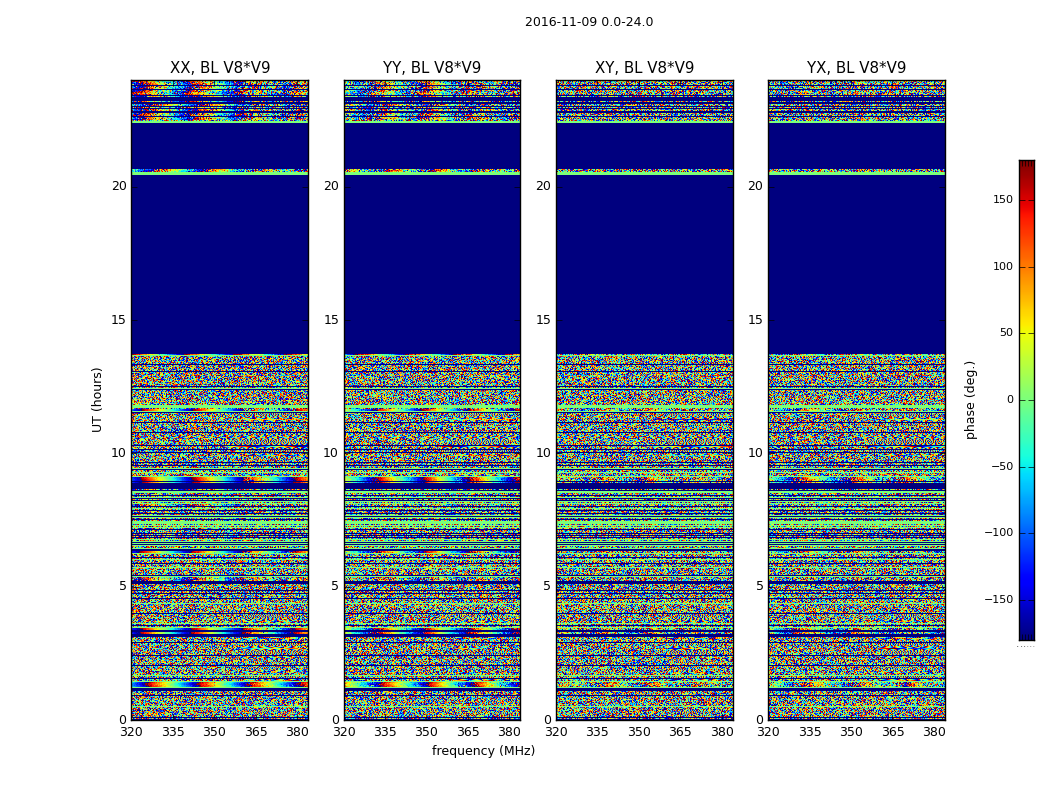1050x800 pixels.
Task: Click the 350 frequency tick under the XX panel
Action: tap(214, 732)
